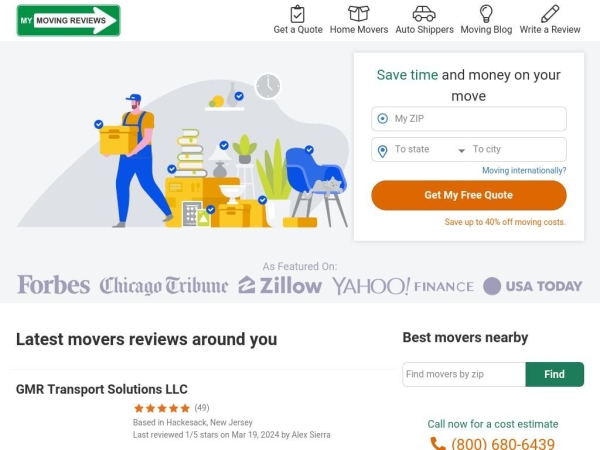This screenshot has height=450, width=600.
Task: Focus the My ZIP input field
Action: [469, 119]
